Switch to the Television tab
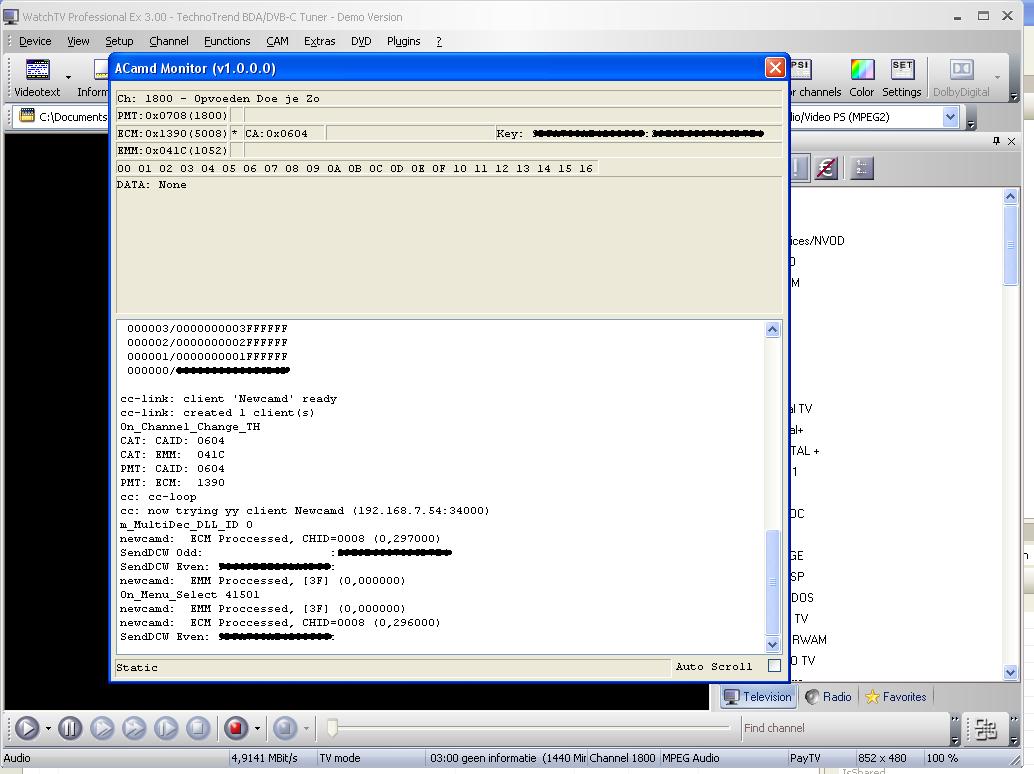 pos(758,697)
